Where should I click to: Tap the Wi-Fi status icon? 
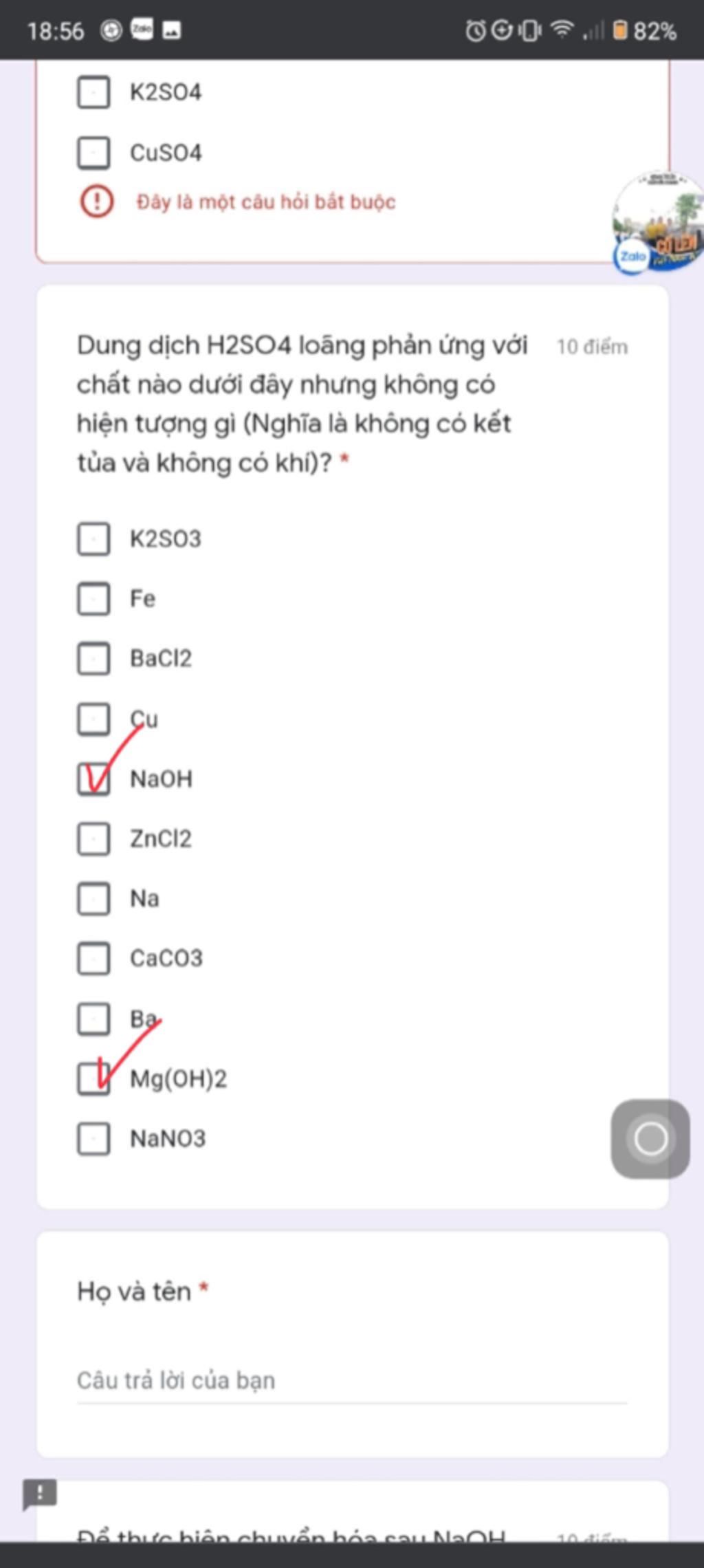pos(562,30)
